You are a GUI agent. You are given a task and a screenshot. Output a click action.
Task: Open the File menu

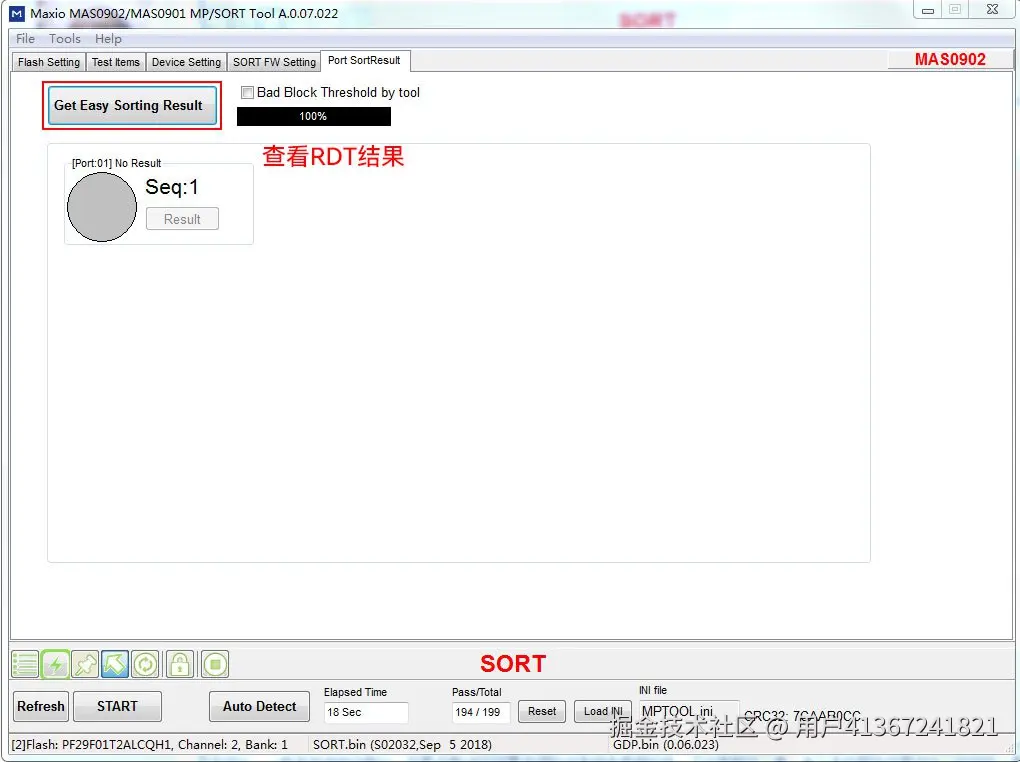pos(25,39)
